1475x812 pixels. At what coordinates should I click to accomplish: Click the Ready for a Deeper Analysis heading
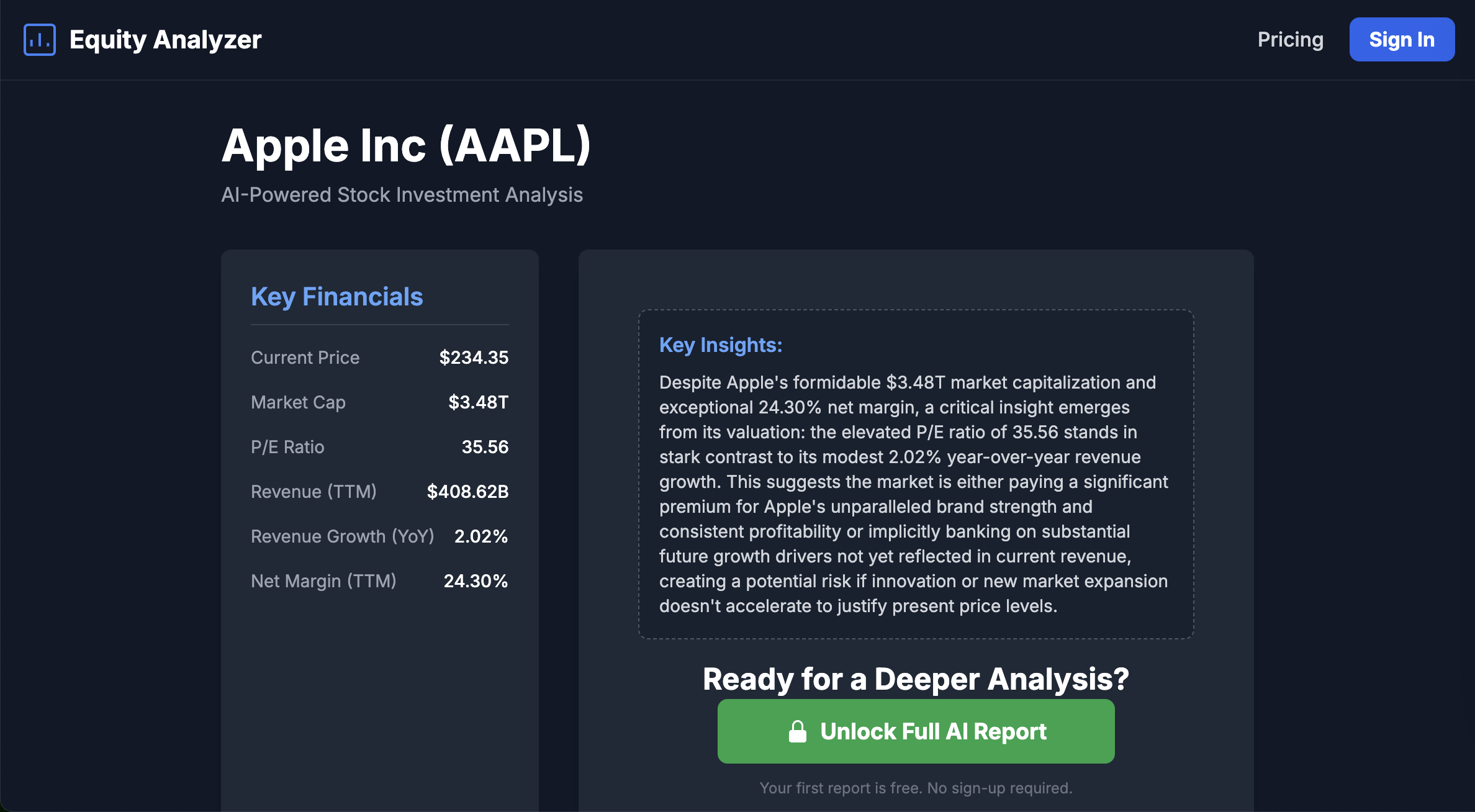916,679
